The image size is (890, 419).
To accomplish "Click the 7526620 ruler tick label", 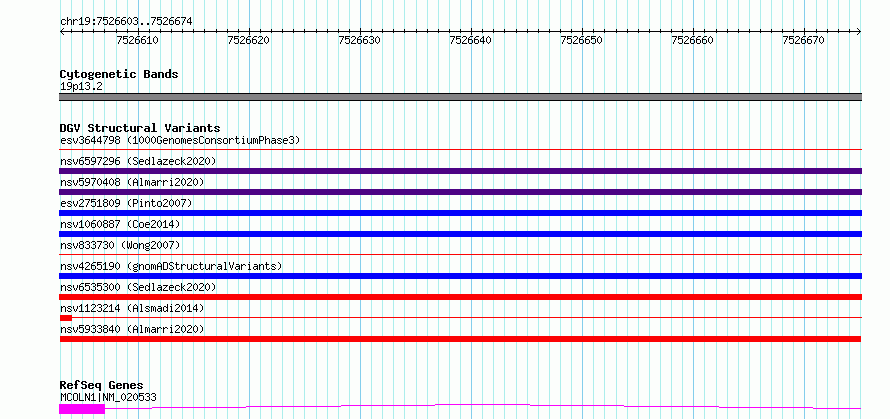I will pos(248,40).
